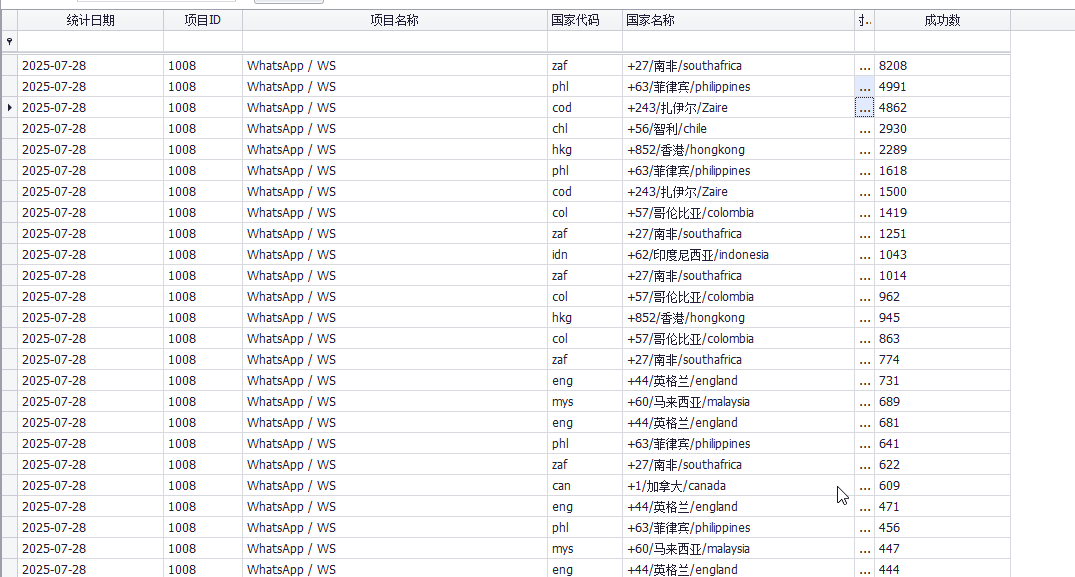Select the date cell in the 2930 row
The height and width of the screenshot is (577, 1075).
point(90,129)
